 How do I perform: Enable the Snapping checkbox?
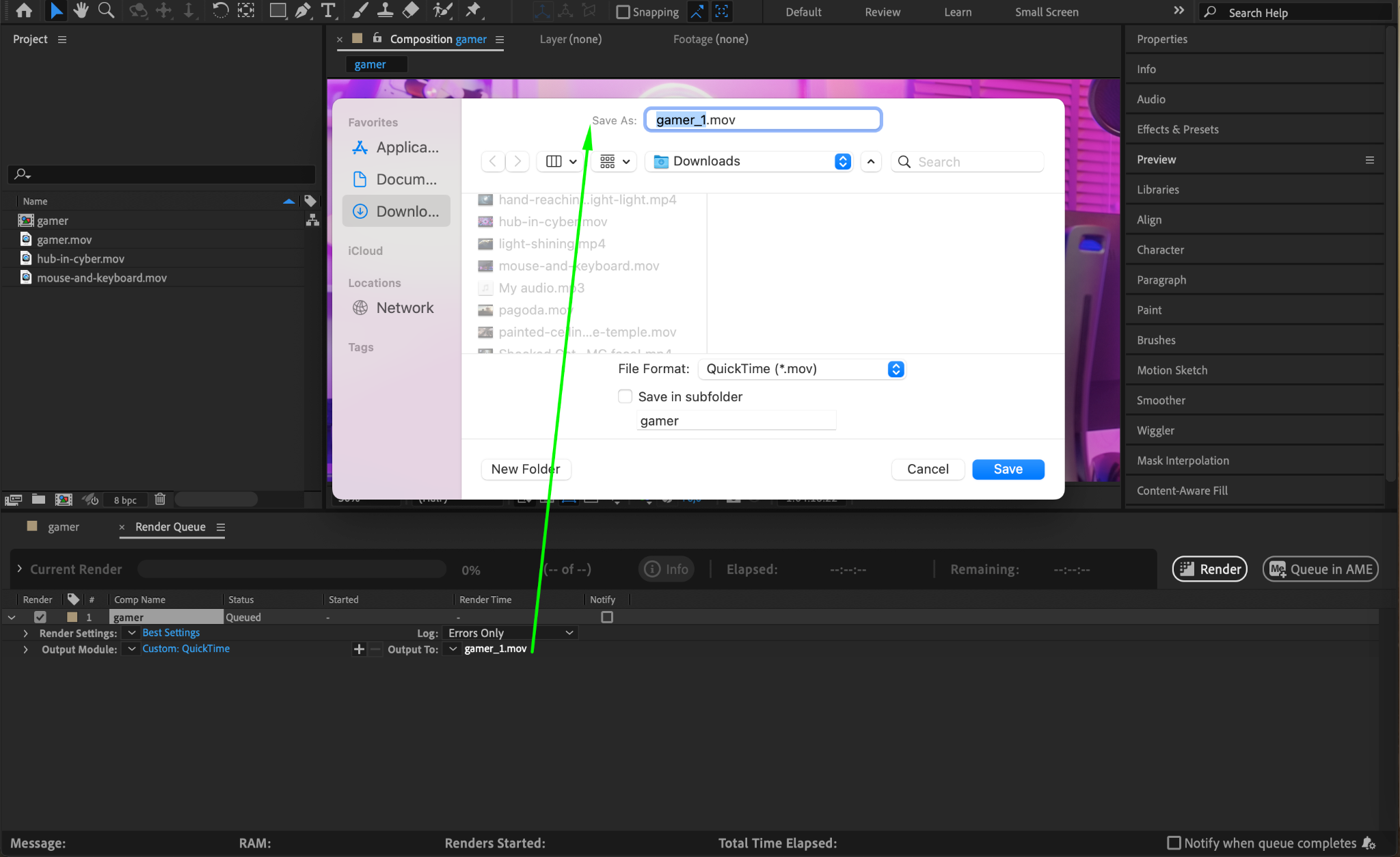click(x=623, y=12)
